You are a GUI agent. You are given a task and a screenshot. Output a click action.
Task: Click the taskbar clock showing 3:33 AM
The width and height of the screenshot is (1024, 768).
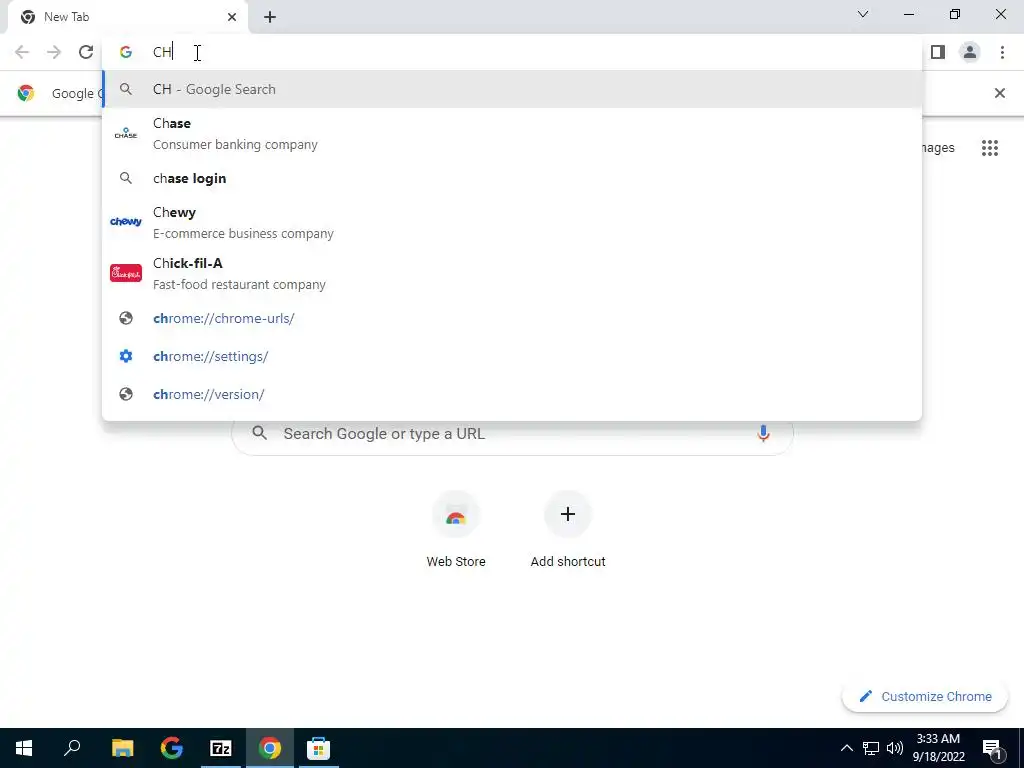click(x=938, y=748)
